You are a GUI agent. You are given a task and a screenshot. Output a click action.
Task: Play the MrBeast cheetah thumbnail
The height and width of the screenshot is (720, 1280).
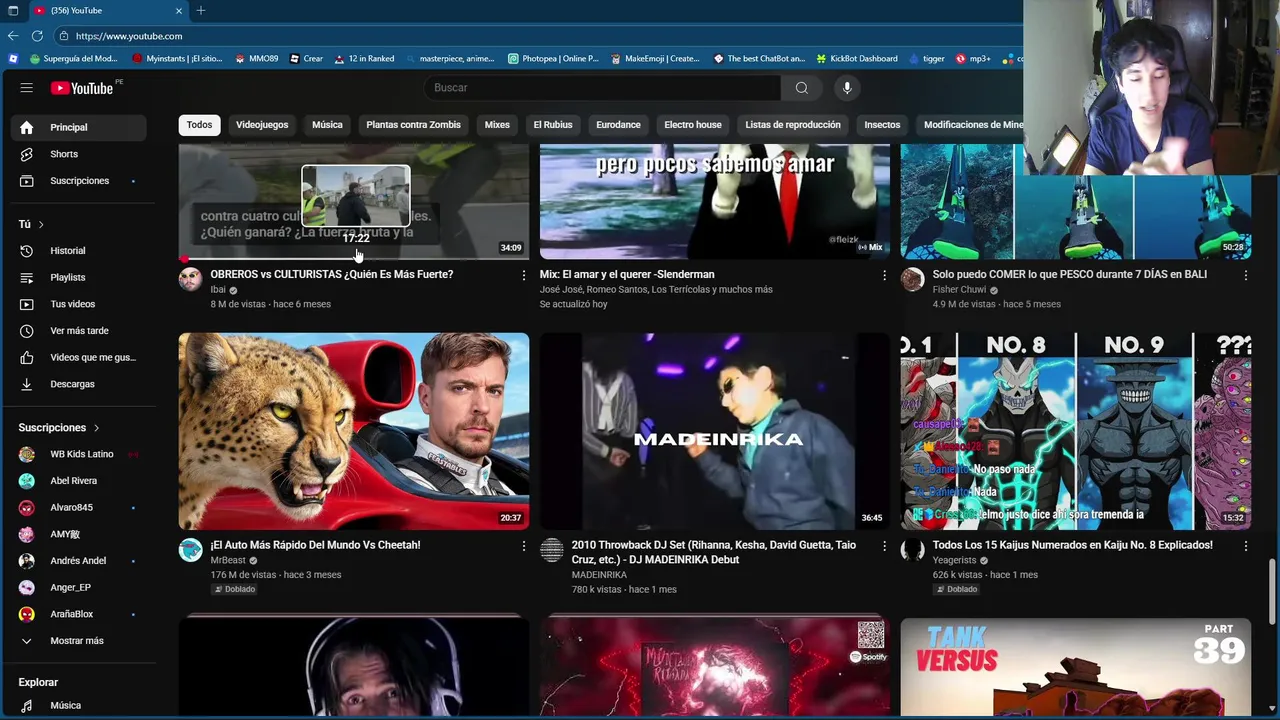point(354,431)
